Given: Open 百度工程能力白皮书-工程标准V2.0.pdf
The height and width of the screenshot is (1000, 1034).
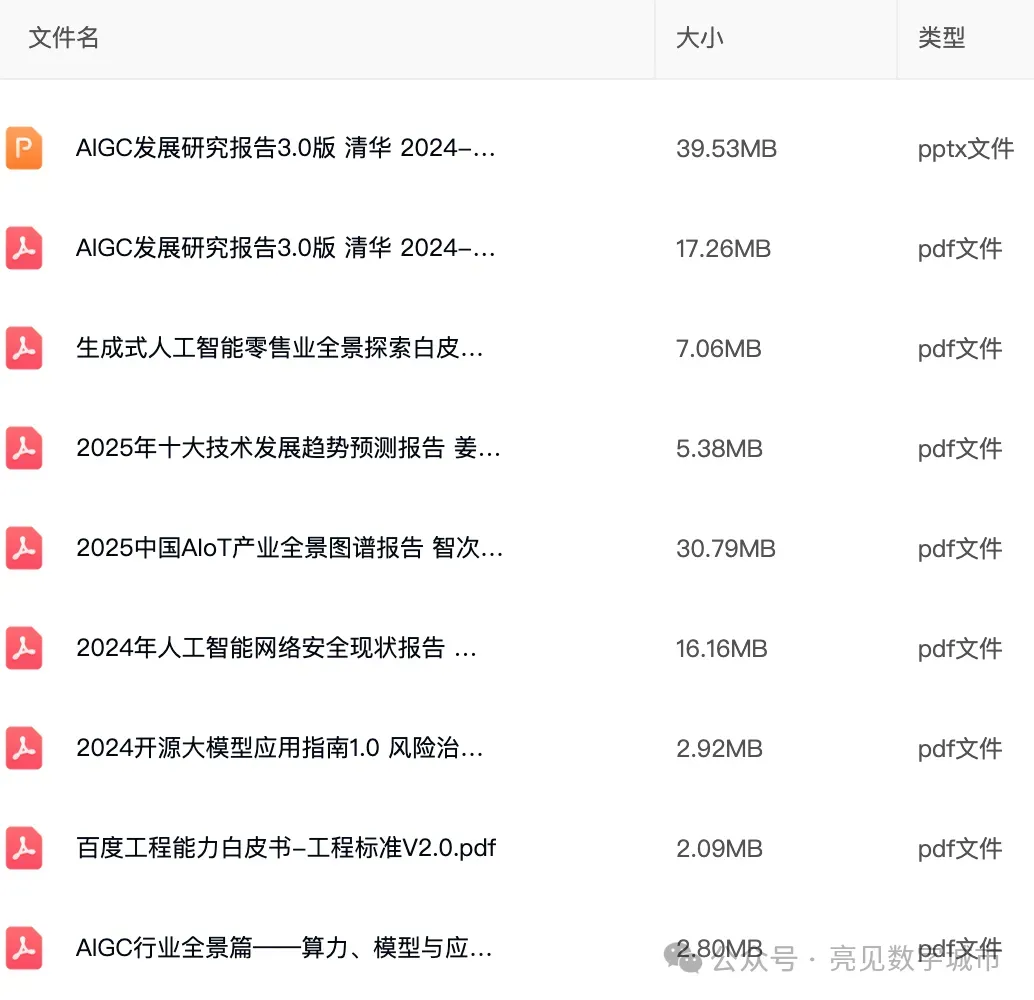Looking at the screenshot, I should 286,848.
